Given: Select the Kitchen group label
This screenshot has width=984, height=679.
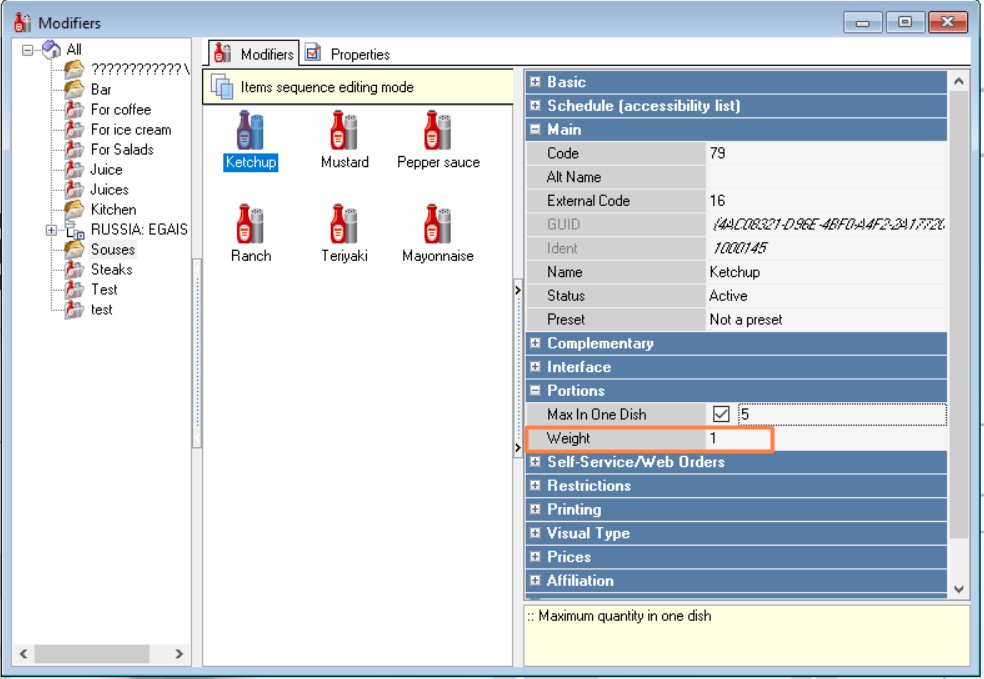Looking at the screenshot, I should tap(114, 210).
